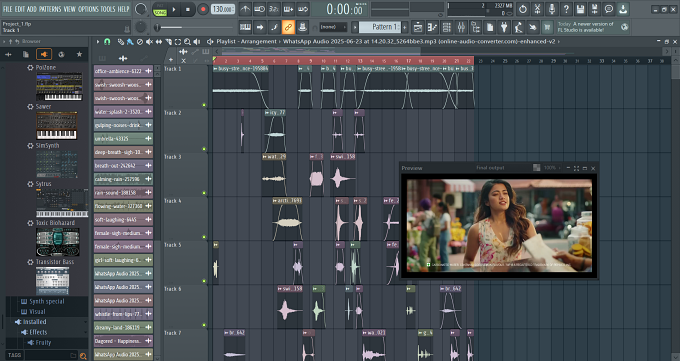Open the mixer window icon
The height and width of the screenshot is (361, 680).
pos(461,27)
